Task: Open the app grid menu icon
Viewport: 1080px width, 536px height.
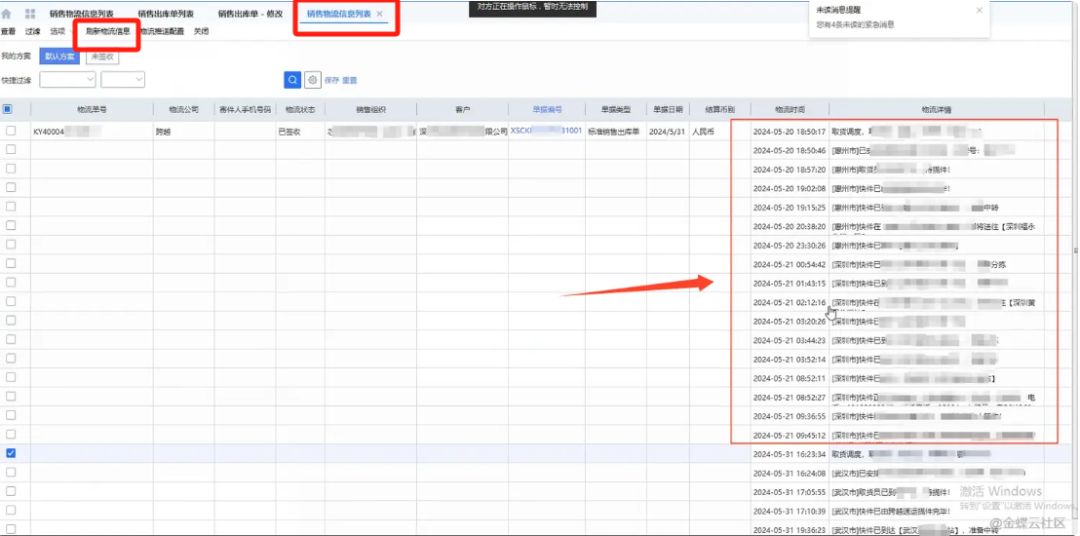Action: 28,14
